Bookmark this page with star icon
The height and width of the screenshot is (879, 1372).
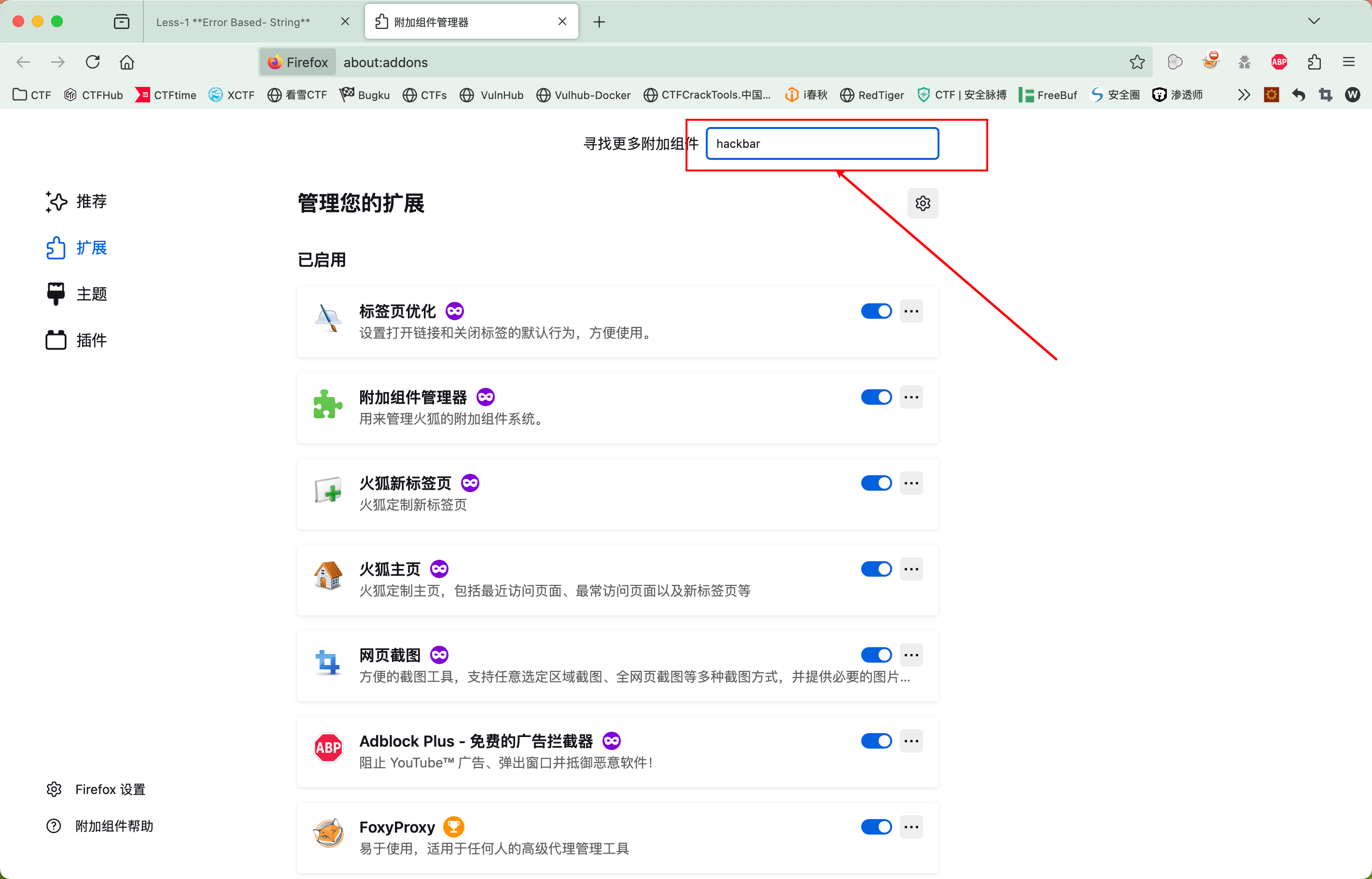pyautogui.click(x=1137, y=62)
